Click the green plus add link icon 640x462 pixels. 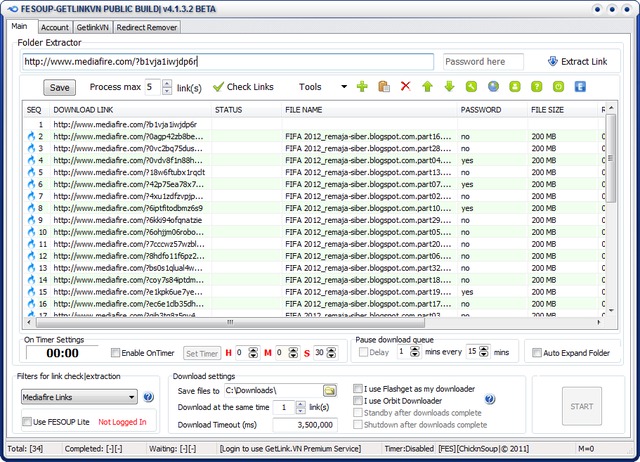(x=362, y=87)
